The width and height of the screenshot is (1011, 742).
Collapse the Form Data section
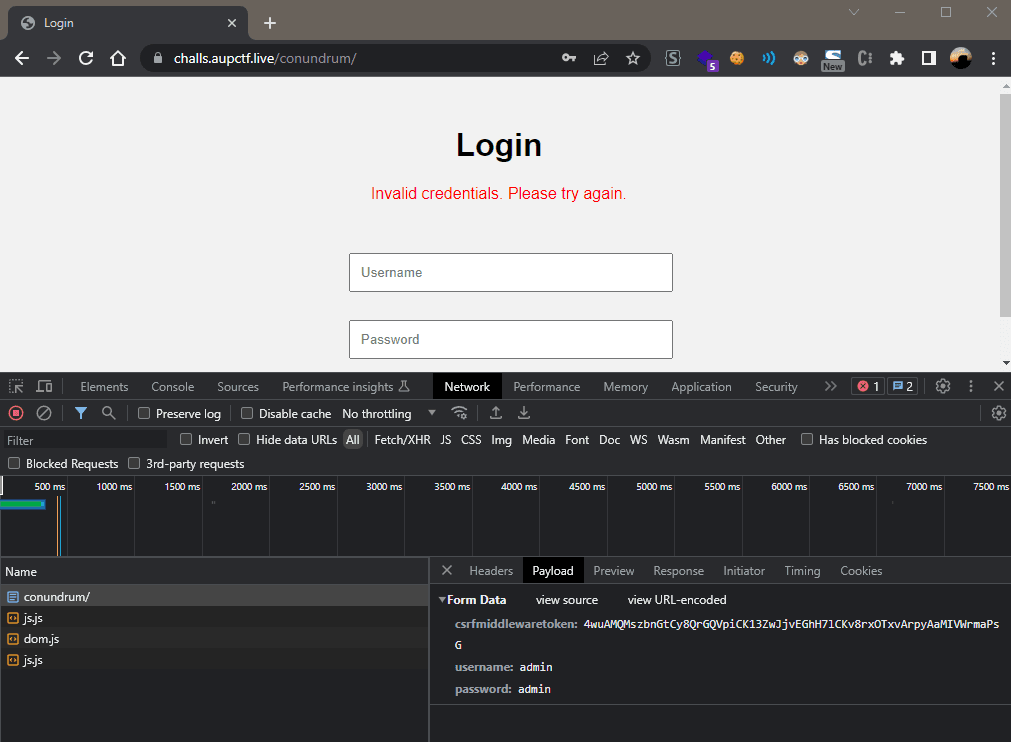(441, 599)
